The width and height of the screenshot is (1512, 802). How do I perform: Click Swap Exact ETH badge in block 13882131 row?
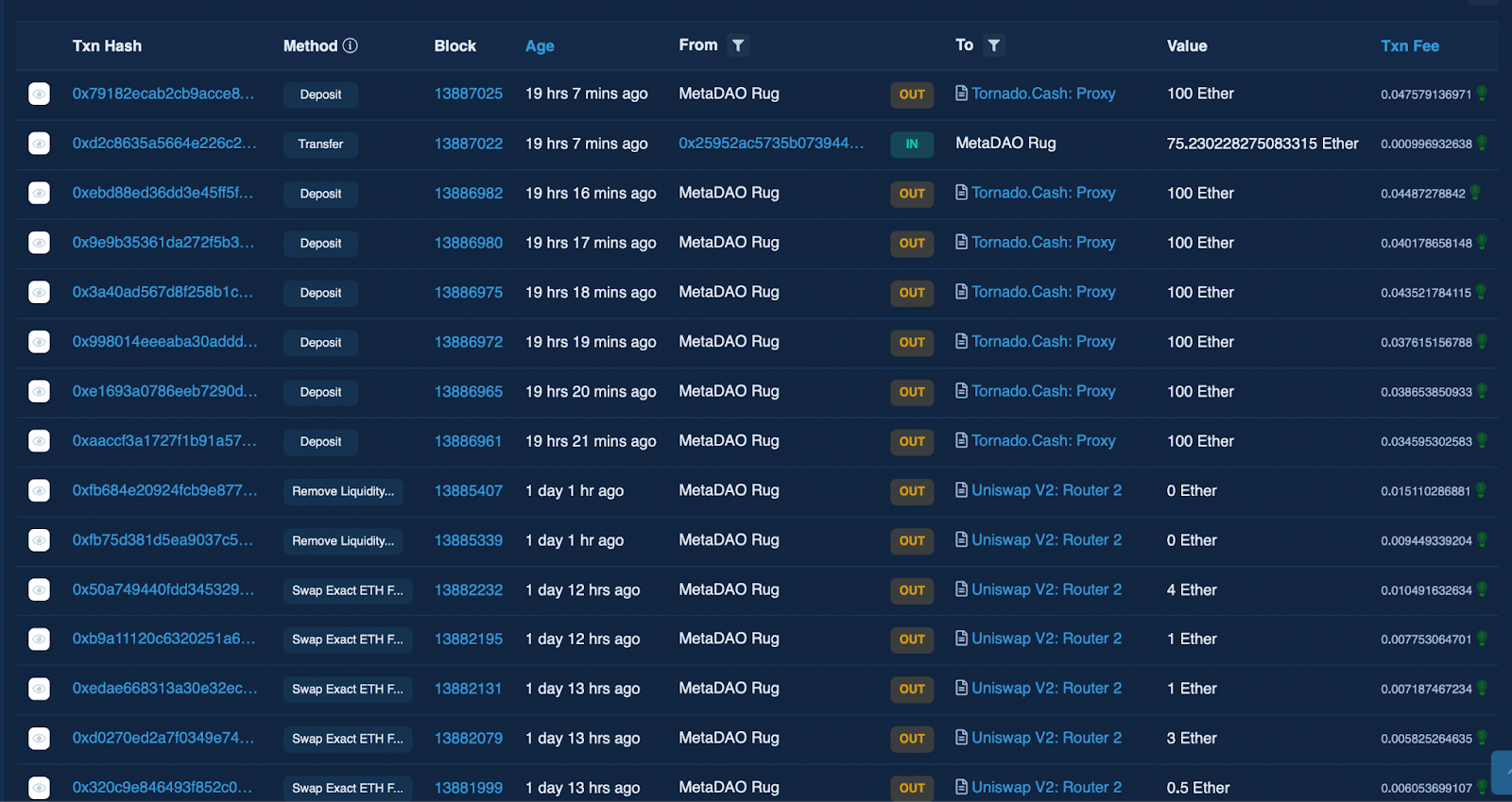348,690
